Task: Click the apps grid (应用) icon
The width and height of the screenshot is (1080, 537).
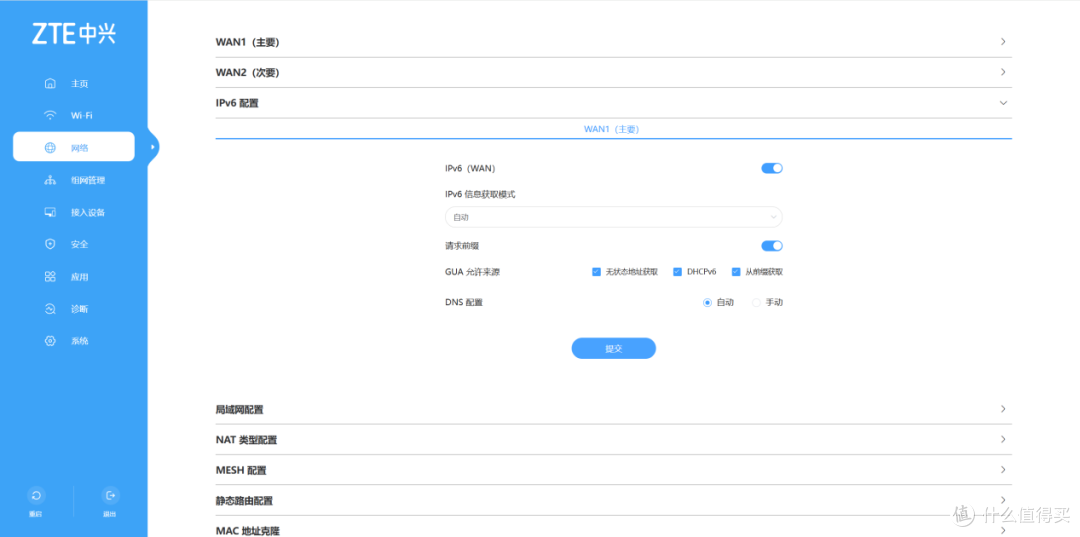Action: point(50,277)
